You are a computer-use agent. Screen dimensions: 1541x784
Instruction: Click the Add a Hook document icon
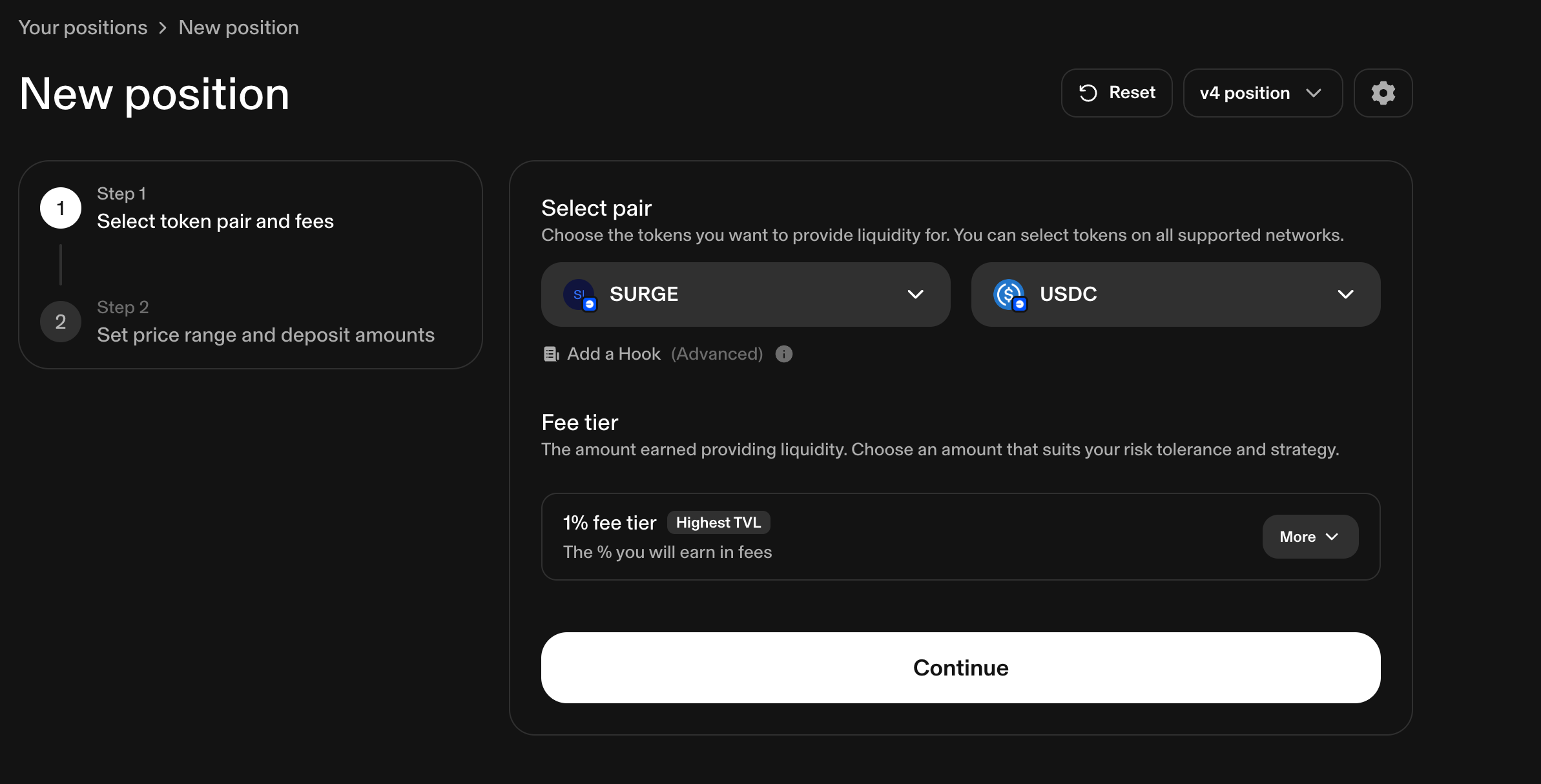click(x=551, y=354)
